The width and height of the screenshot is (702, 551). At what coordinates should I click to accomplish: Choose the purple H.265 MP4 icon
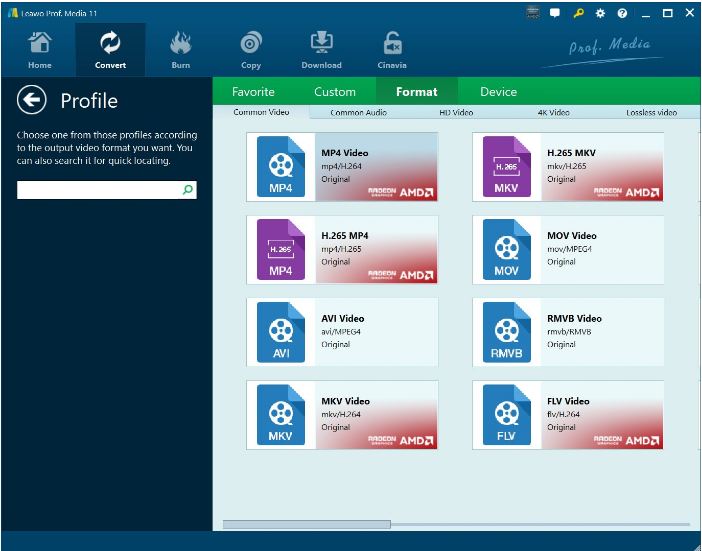[x=281, y=249]
